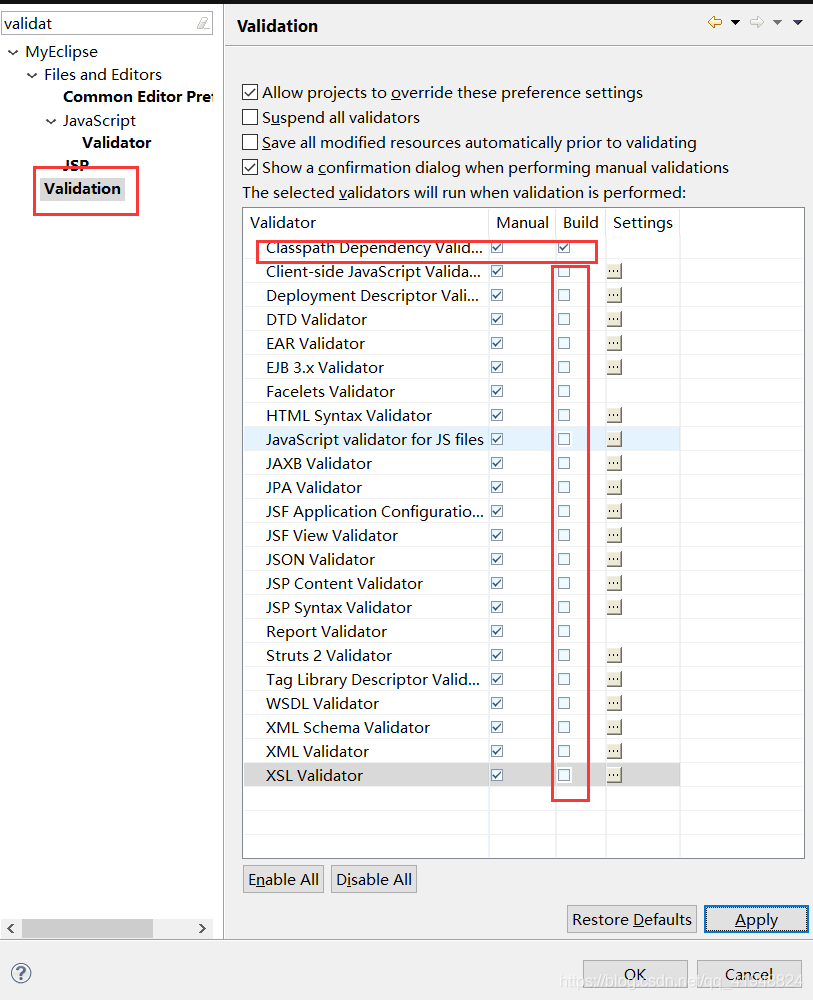Collapse the JavaScript tree node
The width and height of the screenshot is (813, 1000).
point(51,121)
